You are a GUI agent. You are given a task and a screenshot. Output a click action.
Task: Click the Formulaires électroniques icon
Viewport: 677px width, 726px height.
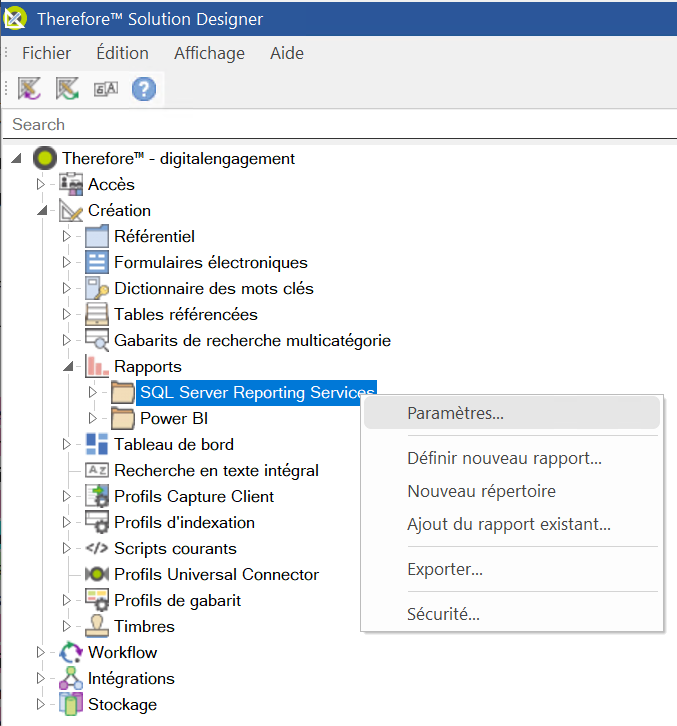pos(97,262)
